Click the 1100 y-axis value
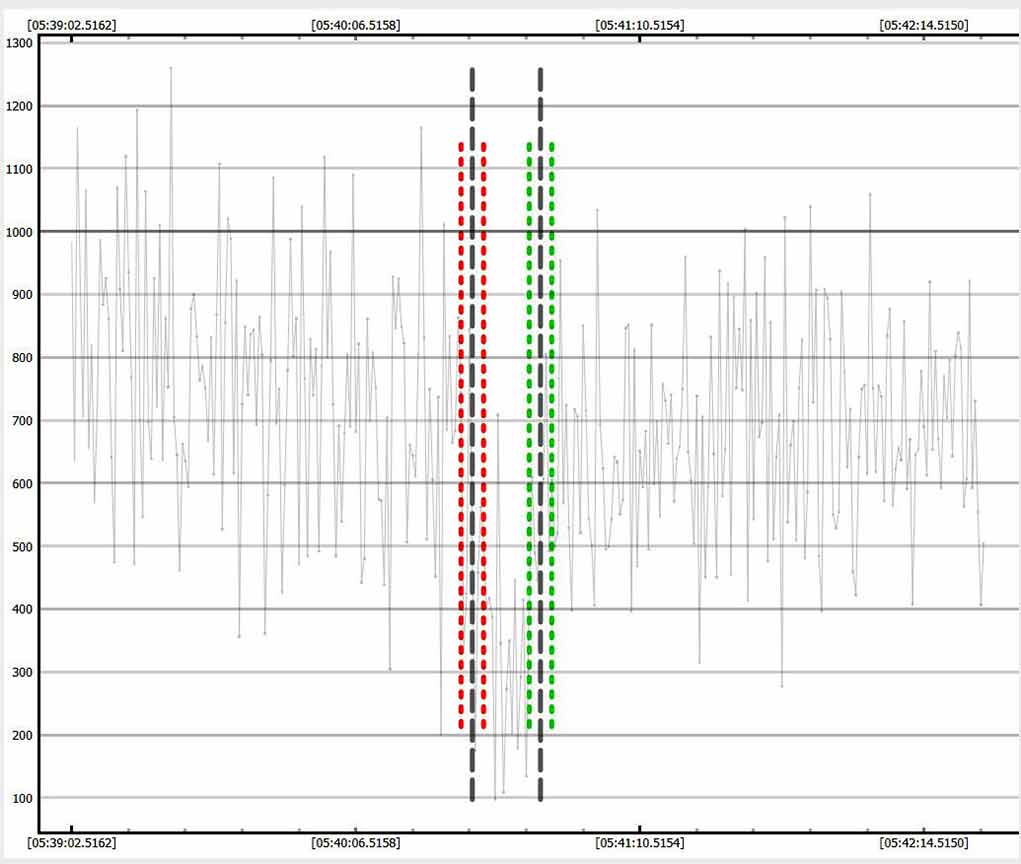 pos(19,169)
